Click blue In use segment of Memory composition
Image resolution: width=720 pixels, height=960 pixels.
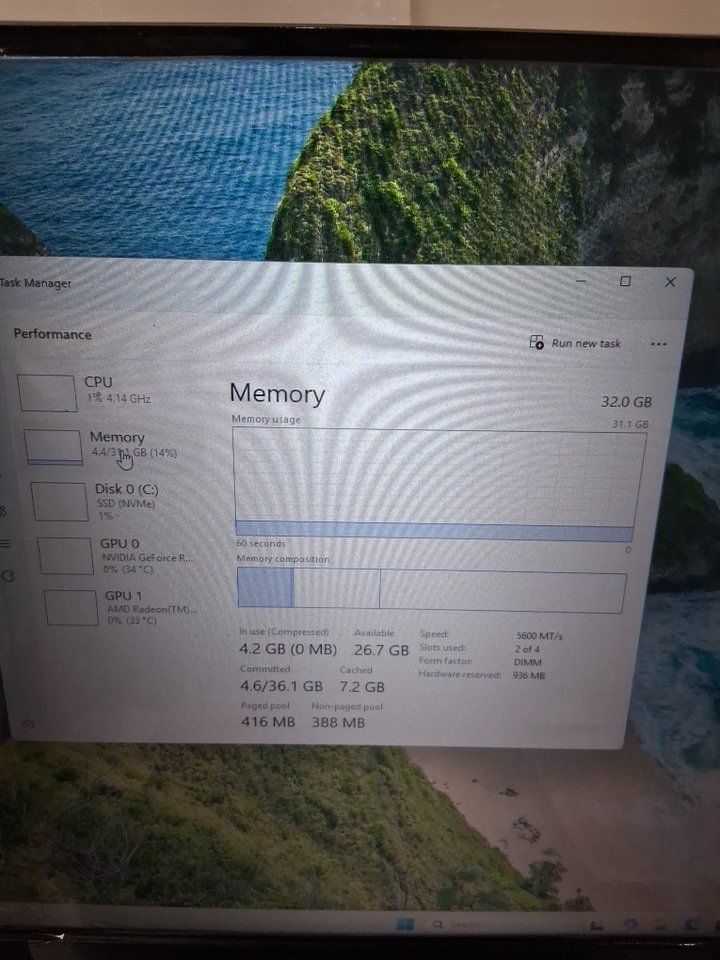[x=264, y=588]
